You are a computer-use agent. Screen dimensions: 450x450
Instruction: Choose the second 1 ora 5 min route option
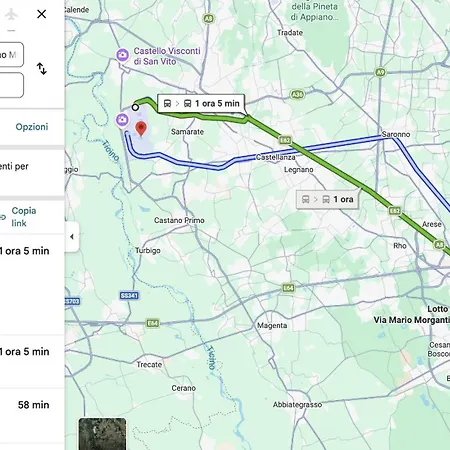point(32,362)
